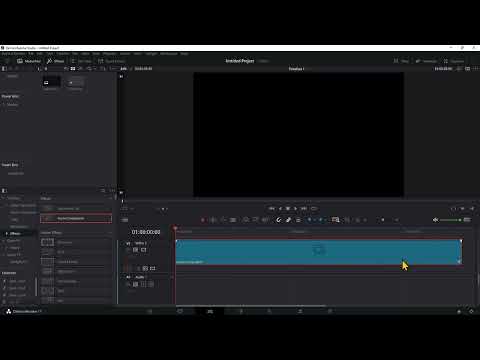This screenshot has width=480, height=360.
Task: Click the Effects panel search icon
Action: 103,191
